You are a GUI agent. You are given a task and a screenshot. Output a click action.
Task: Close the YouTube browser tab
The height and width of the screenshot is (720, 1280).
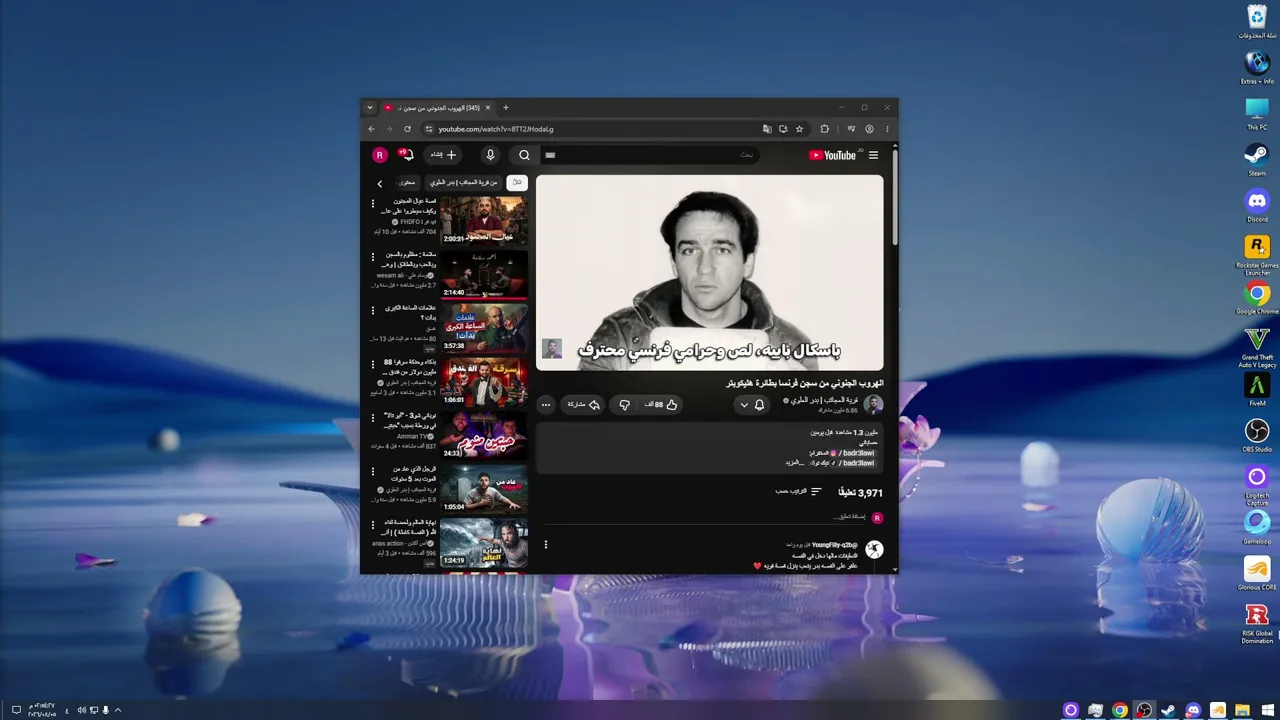pyautogui.click(x=488, y=108)
